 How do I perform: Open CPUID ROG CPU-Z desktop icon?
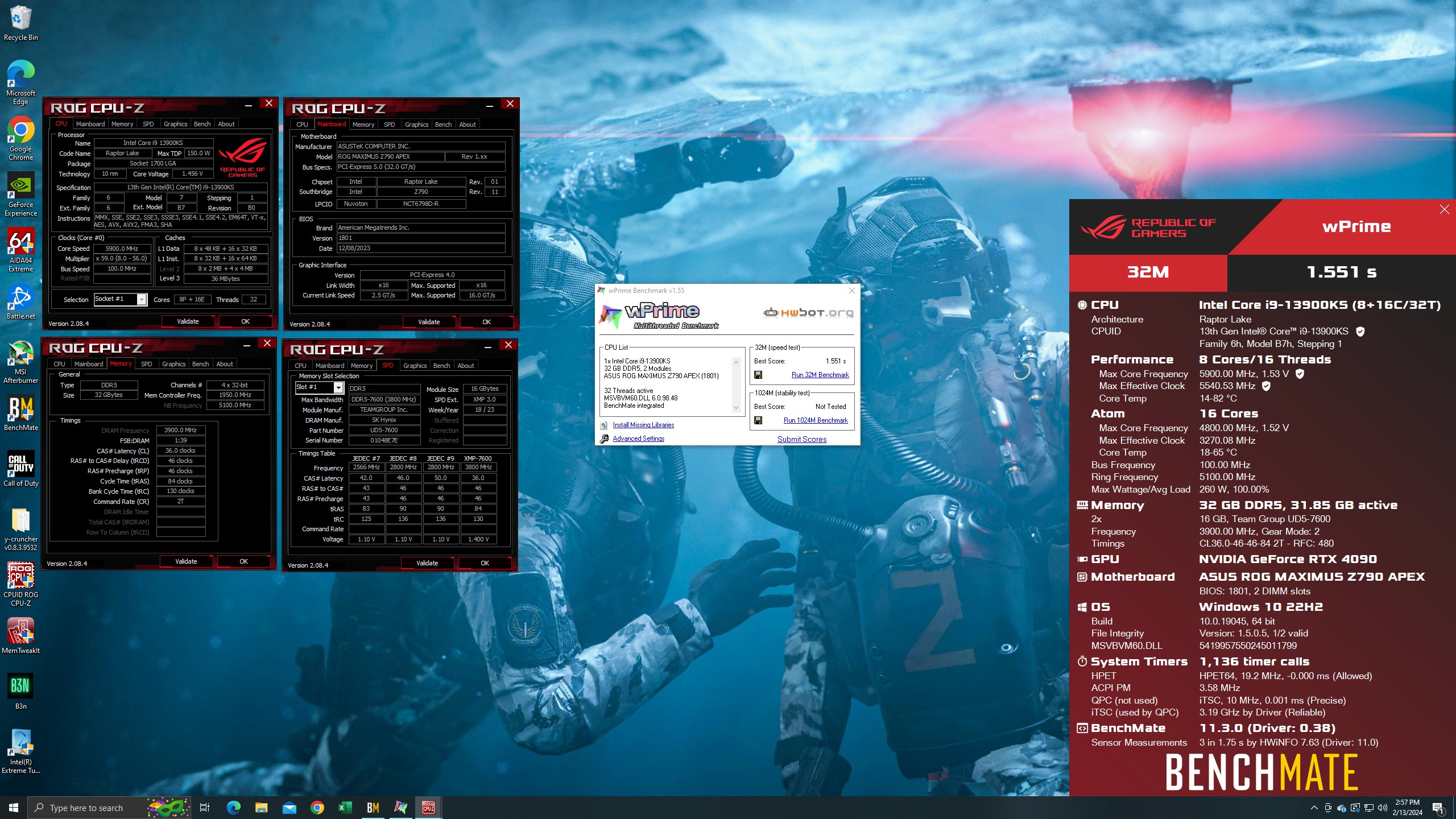click(x=20, y=585)
